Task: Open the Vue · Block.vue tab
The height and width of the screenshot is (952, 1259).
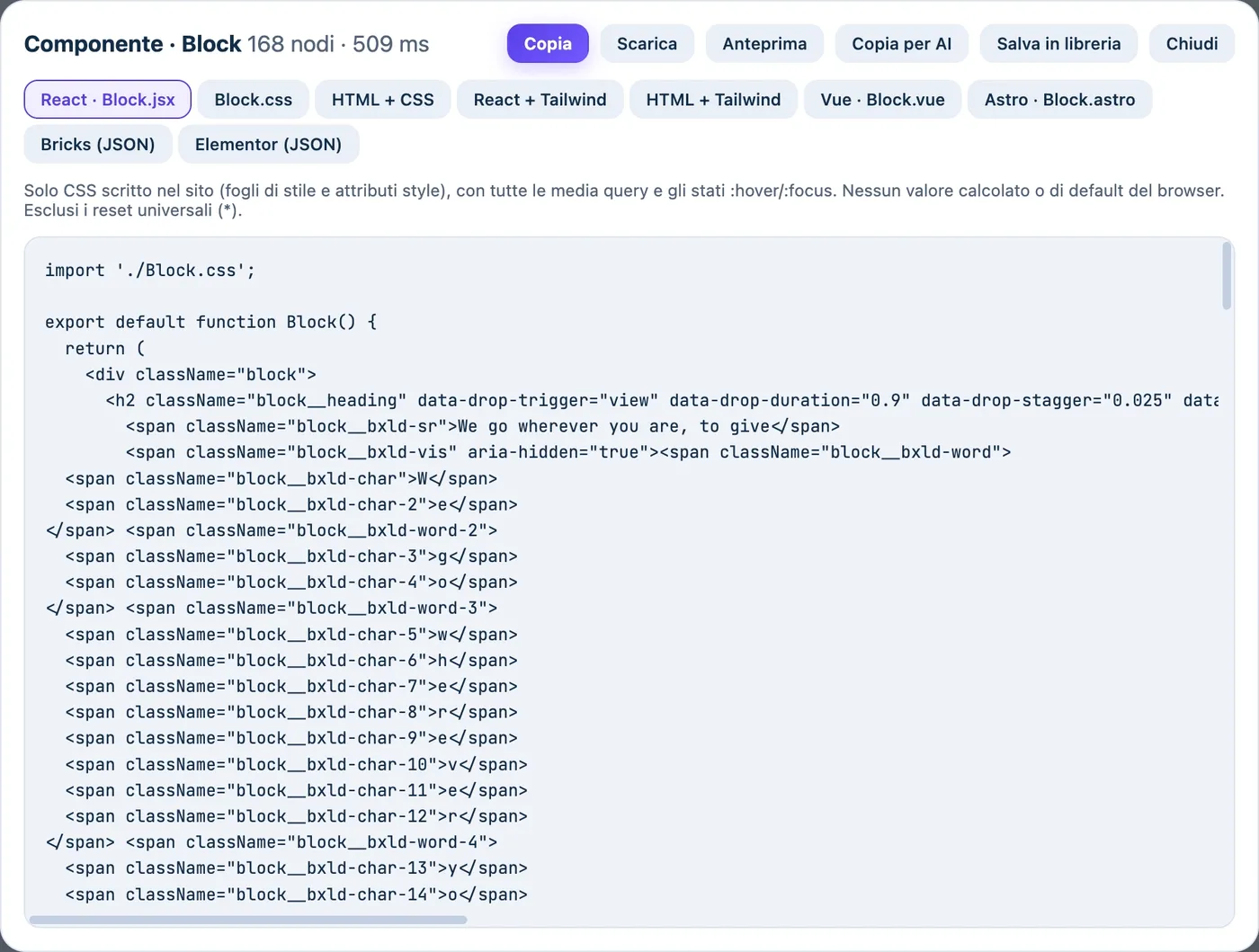Action: click(x=882, y=99)
